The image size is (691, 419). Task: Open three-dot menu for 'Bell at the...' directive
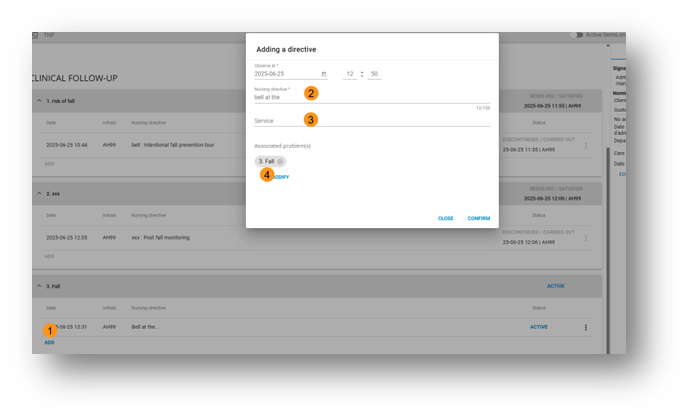pyautogui.click(x=586, y=328)
